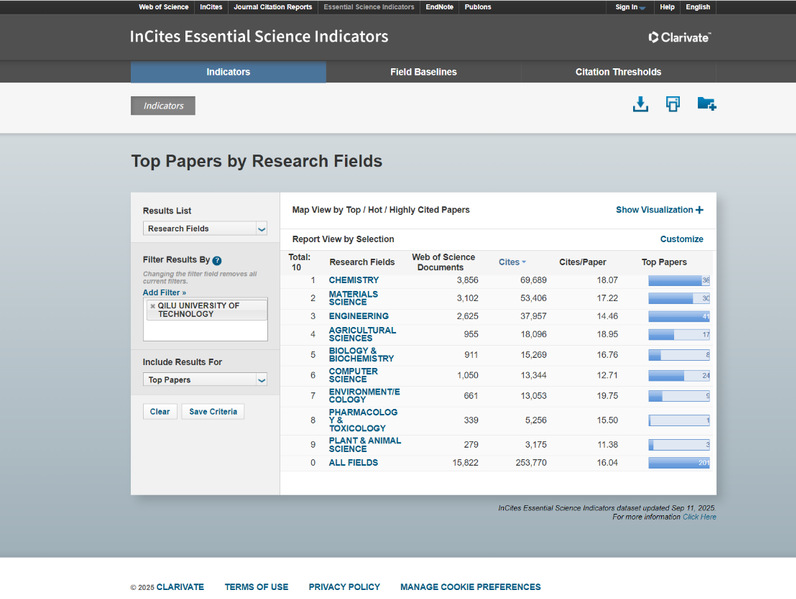Open the Add Filter link
796x599 pixels.
coord(164,293)
